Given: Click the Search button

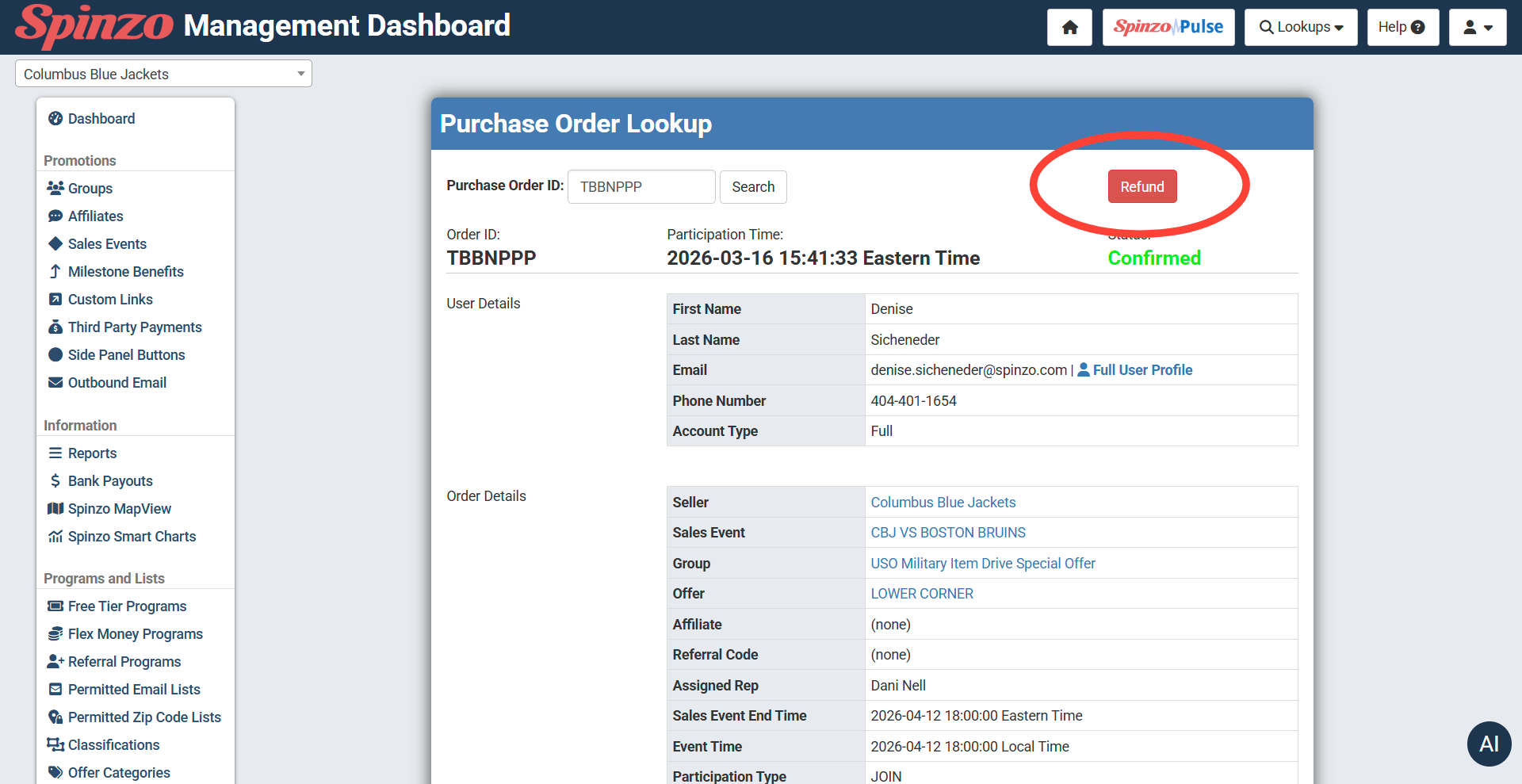Looking at the screenshot, I should tap(752, 187).
